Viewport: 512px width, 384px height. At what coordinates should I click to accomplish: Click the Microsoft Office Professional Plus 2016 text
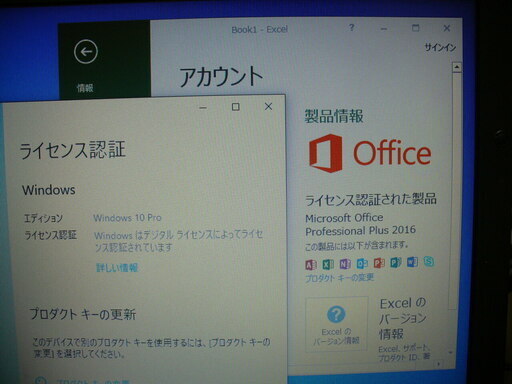(360, 224)
